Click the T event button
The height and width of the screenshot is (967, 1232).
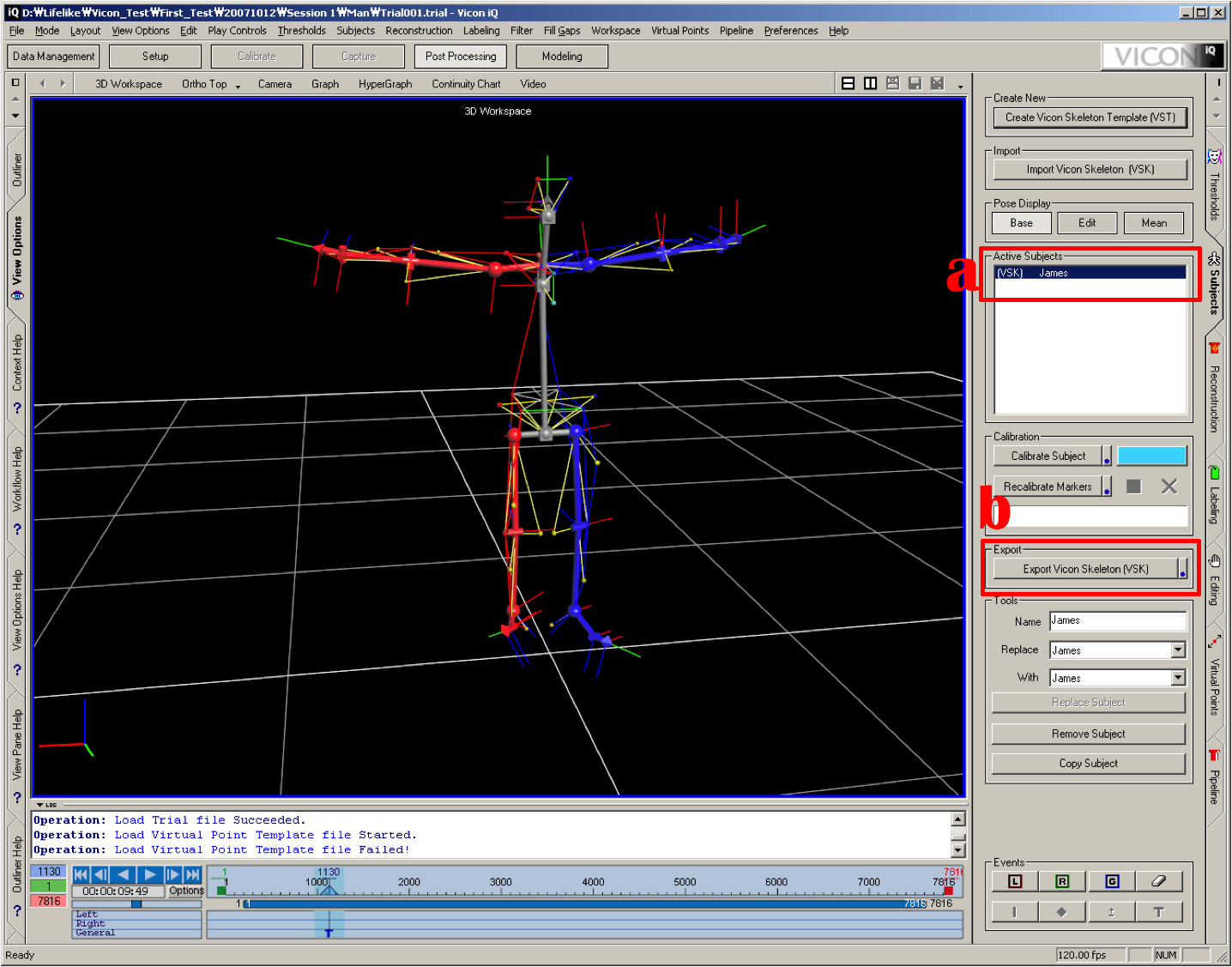click(x=1159, y=912)
